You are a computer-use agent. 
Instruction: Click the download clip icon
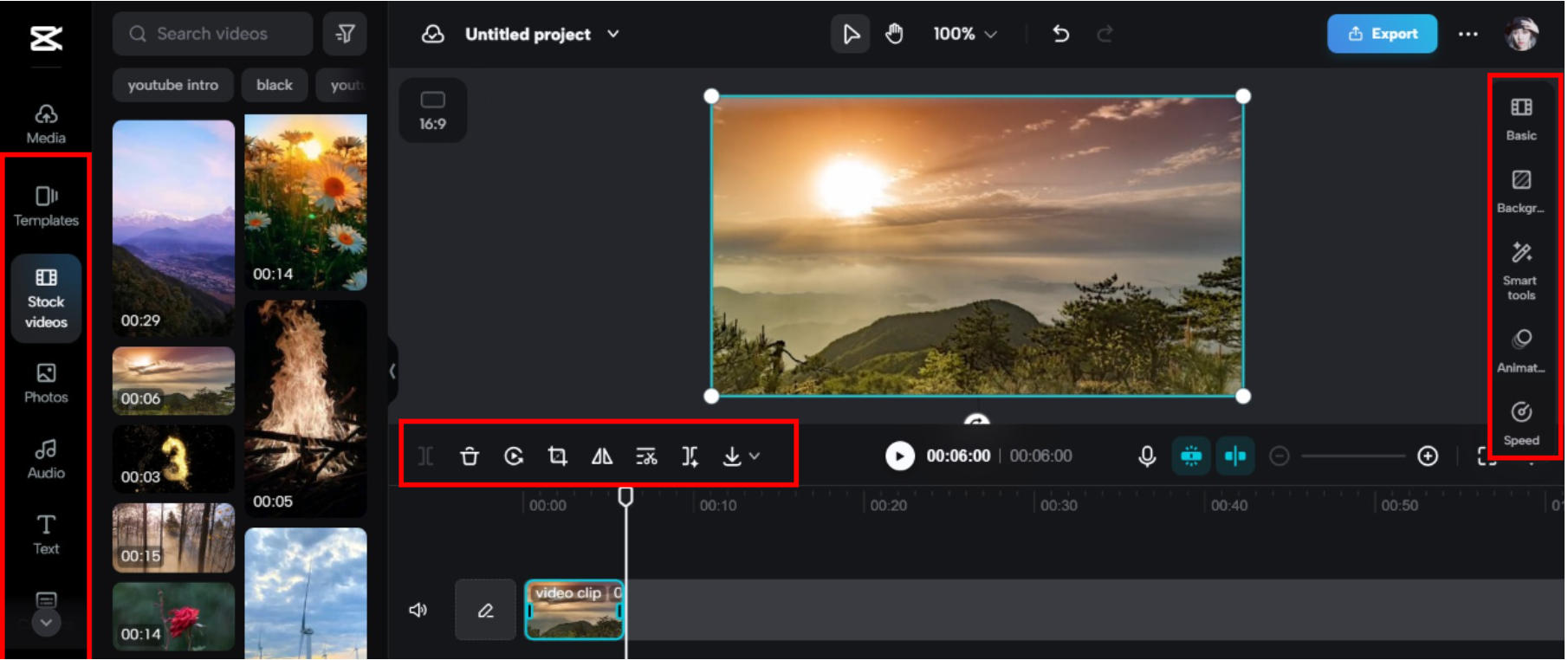coord(732,456)
